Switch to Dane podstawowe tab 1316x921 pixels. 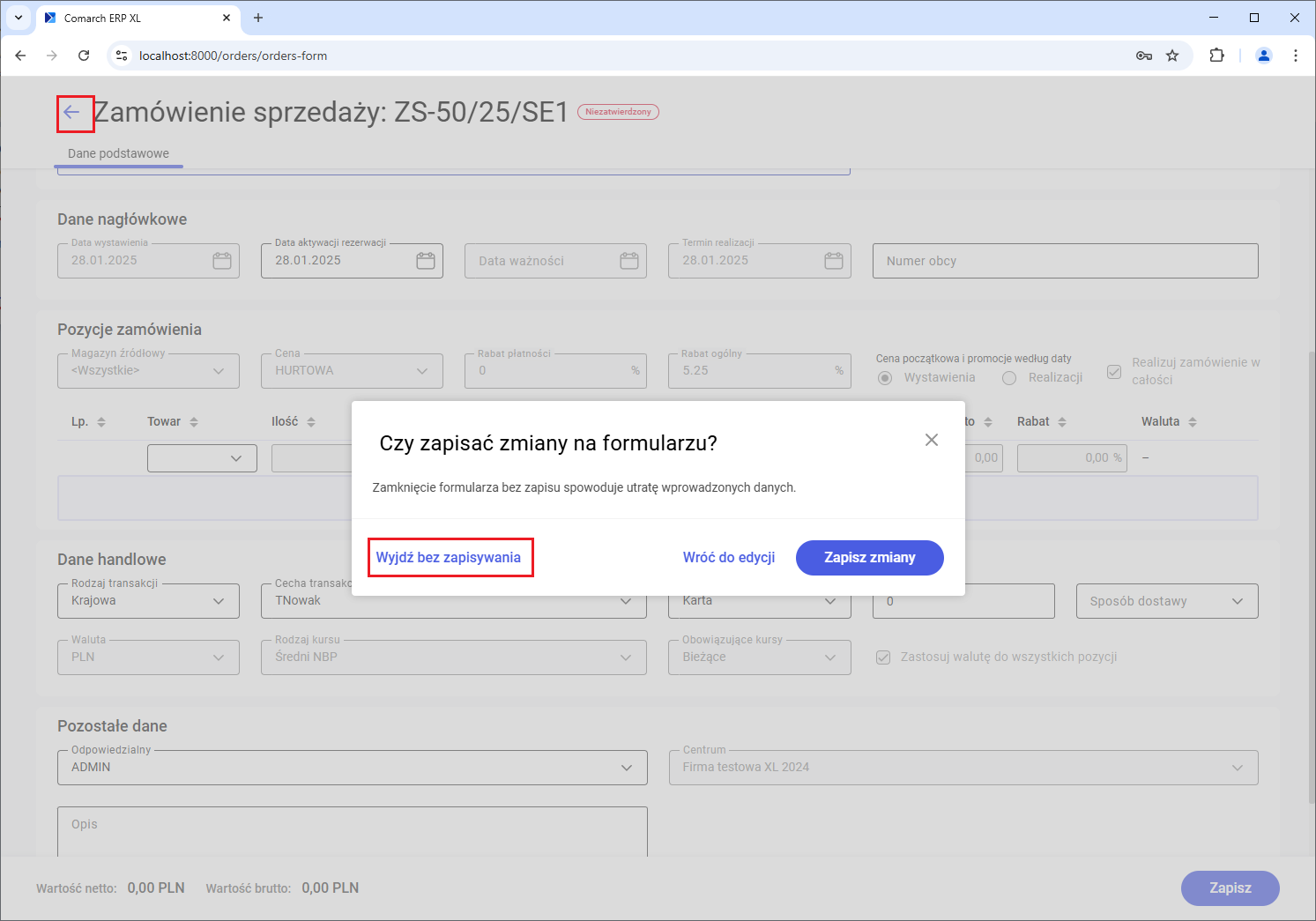118,153
